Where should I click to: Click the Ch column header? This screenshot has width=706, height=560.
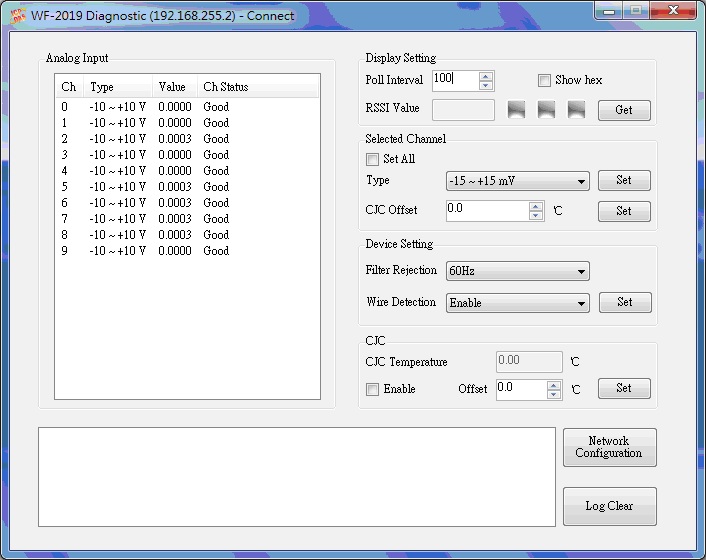click(x=69, y=86)
